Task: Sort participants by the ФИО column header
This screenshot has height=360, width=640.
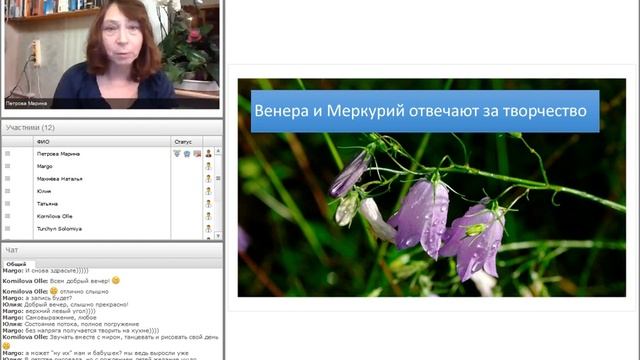Action: [x=102, y=142]
